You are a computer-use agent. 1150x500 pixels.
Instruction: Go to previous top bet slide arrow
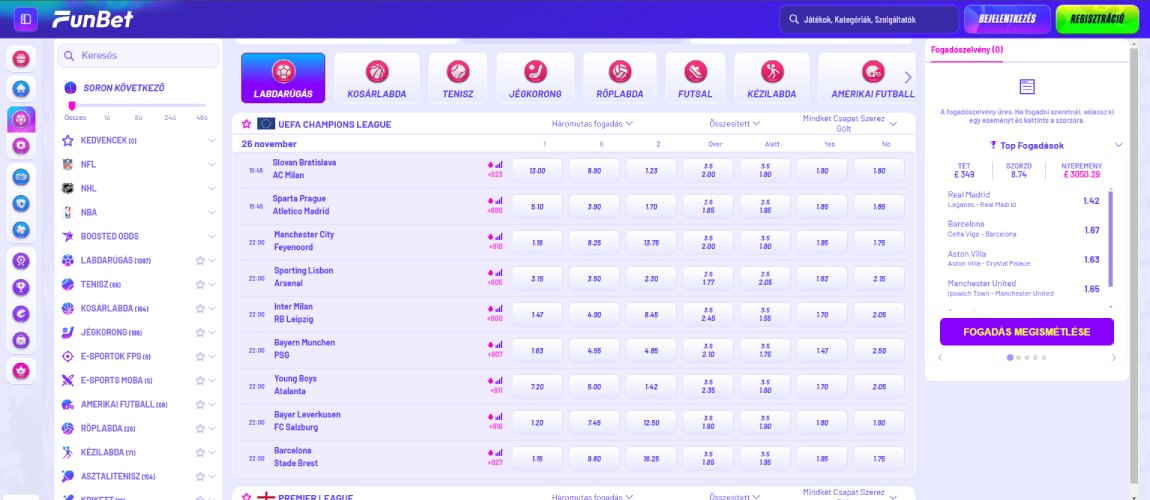pyautogui.click(x=940, y=358)
